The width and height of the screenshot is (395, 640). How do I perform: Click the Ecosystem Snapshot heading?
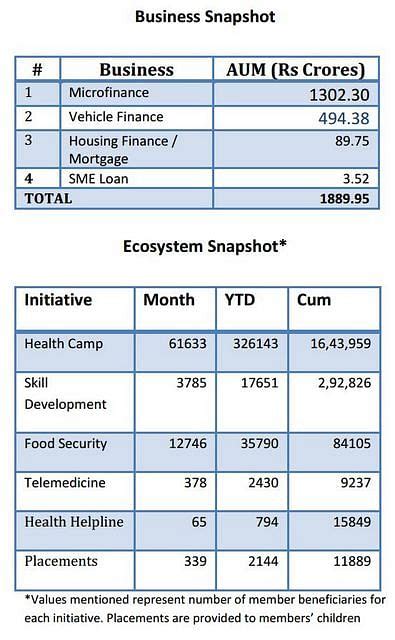pos(205,247)
